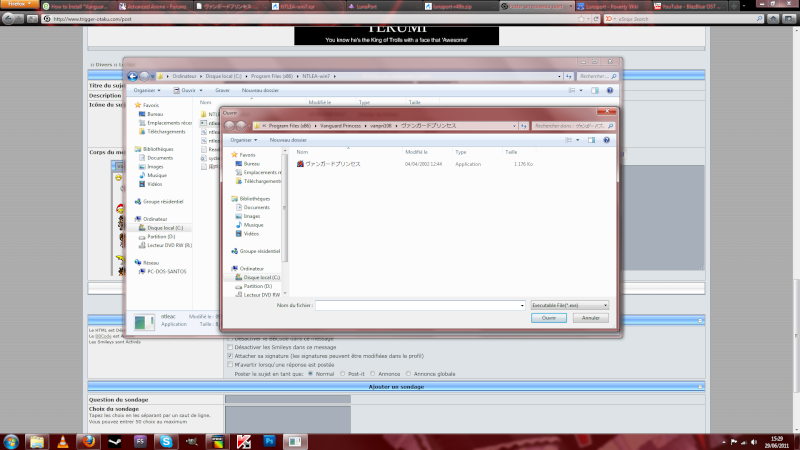Open the view options dropdown in the Ouvrir dialog
The width and height of the screenshot is (800, 450).
(x=578, y=140)
